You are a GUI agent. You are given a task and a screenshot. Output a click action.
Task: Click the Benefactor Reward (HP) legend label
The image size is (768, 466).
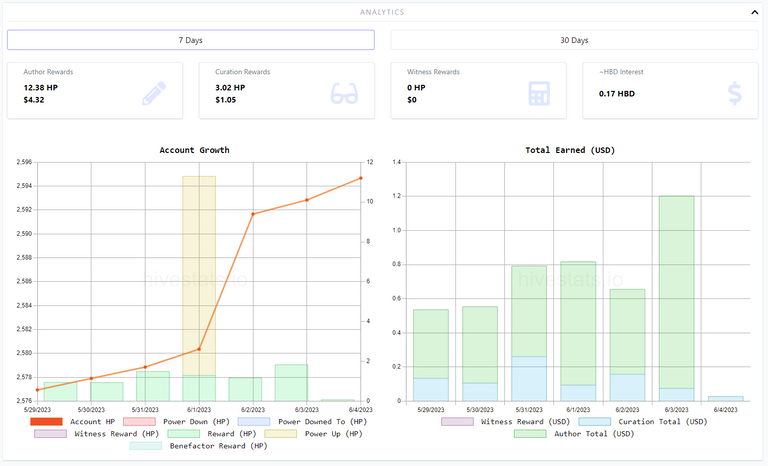pos(218,446)
